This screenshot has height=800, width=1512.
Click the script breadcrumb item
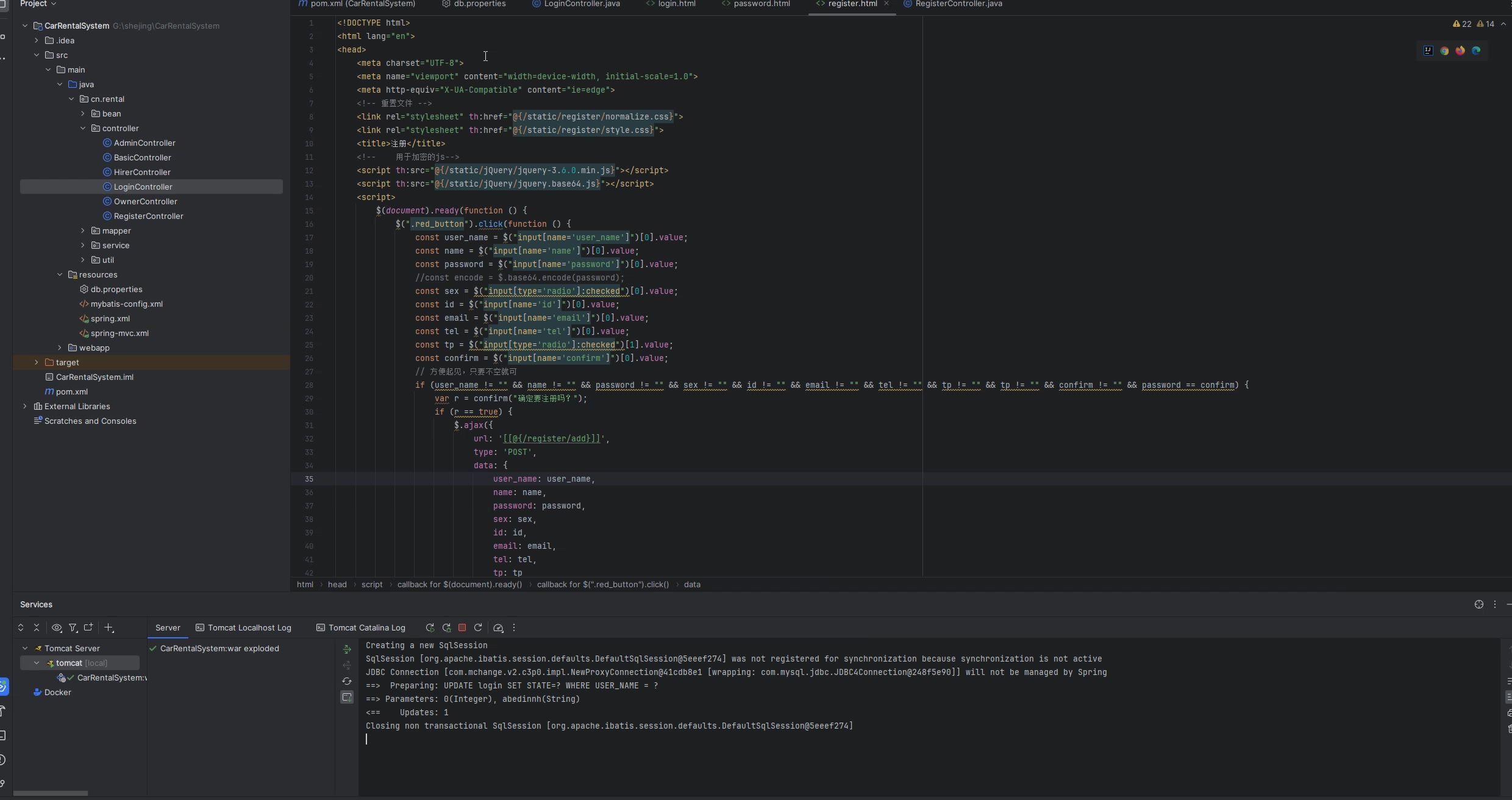[x=371, y=584]
